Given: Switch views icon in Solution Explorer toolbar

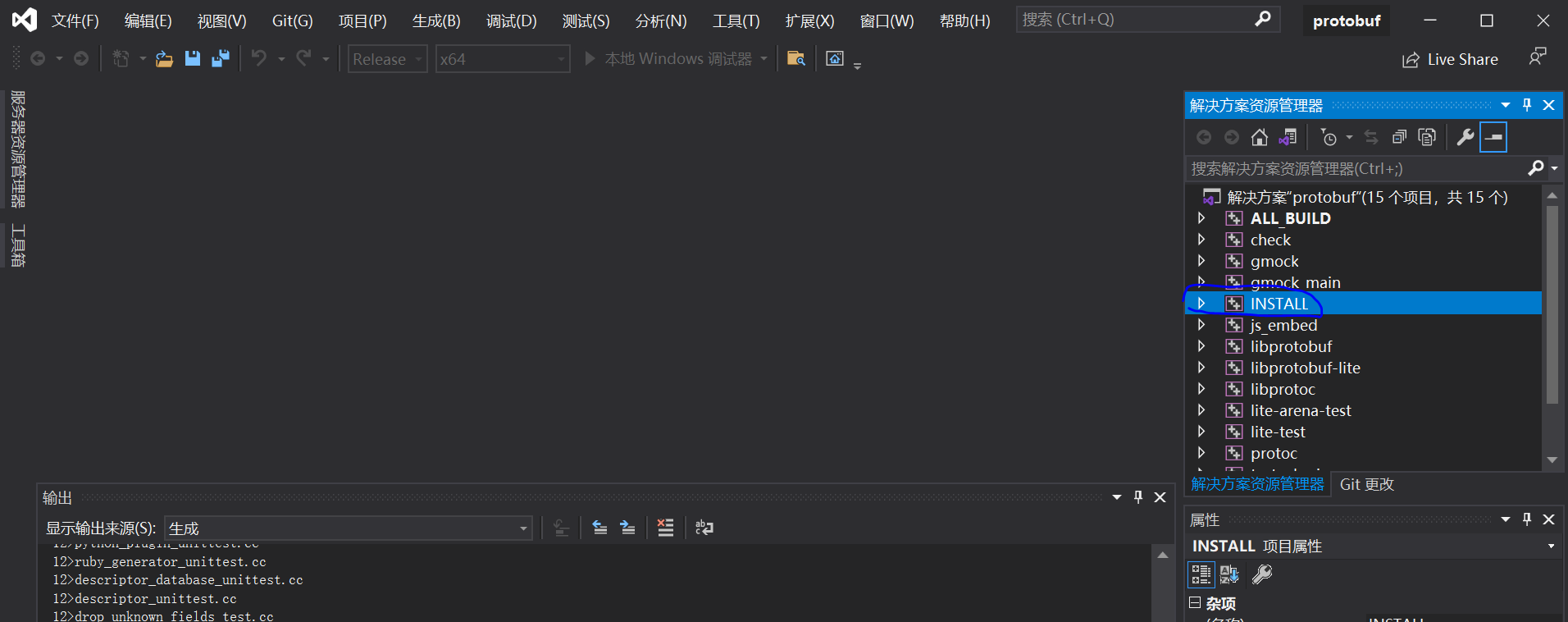Looking at the screenshot, I should coord(1288,137).
